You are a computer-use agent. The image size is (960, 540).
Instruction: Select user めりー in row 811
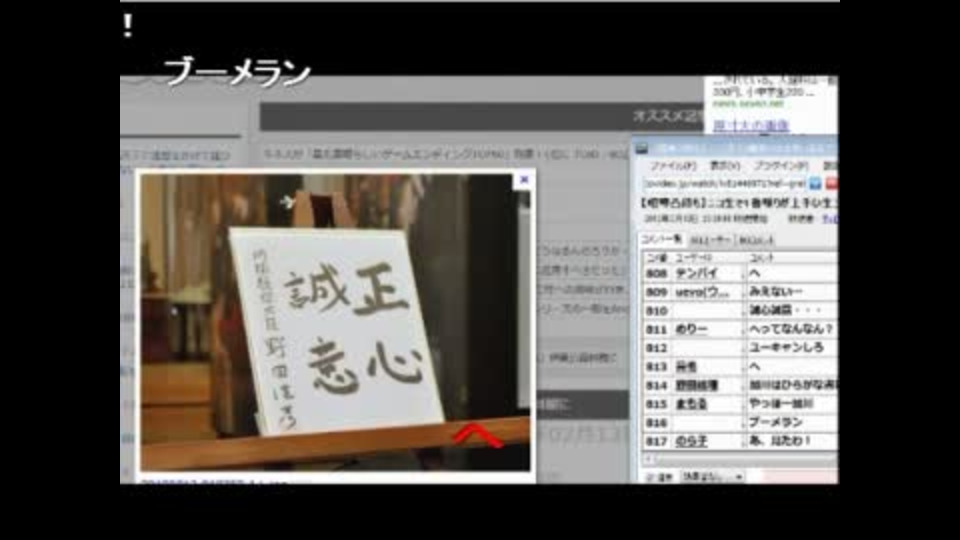[x=691, y=329]
